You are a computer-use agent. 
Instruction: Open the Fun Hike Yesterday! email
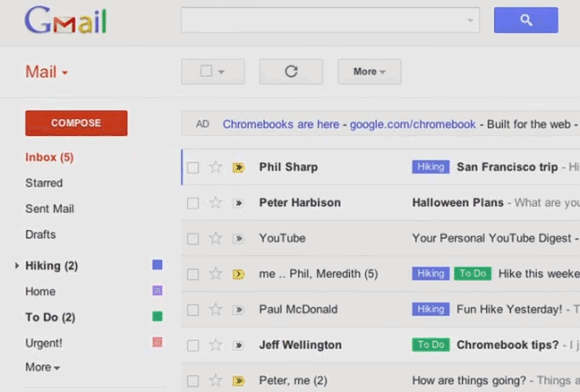point(509,309)
